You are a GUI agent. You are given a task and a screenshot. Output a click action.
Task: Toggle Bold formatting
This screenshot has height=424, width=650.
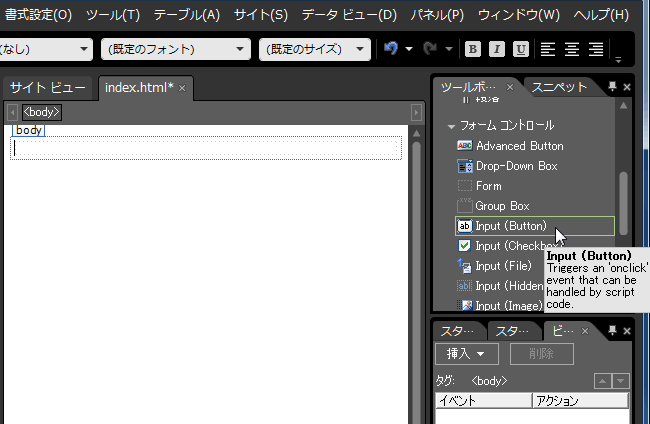click(473, 49)
